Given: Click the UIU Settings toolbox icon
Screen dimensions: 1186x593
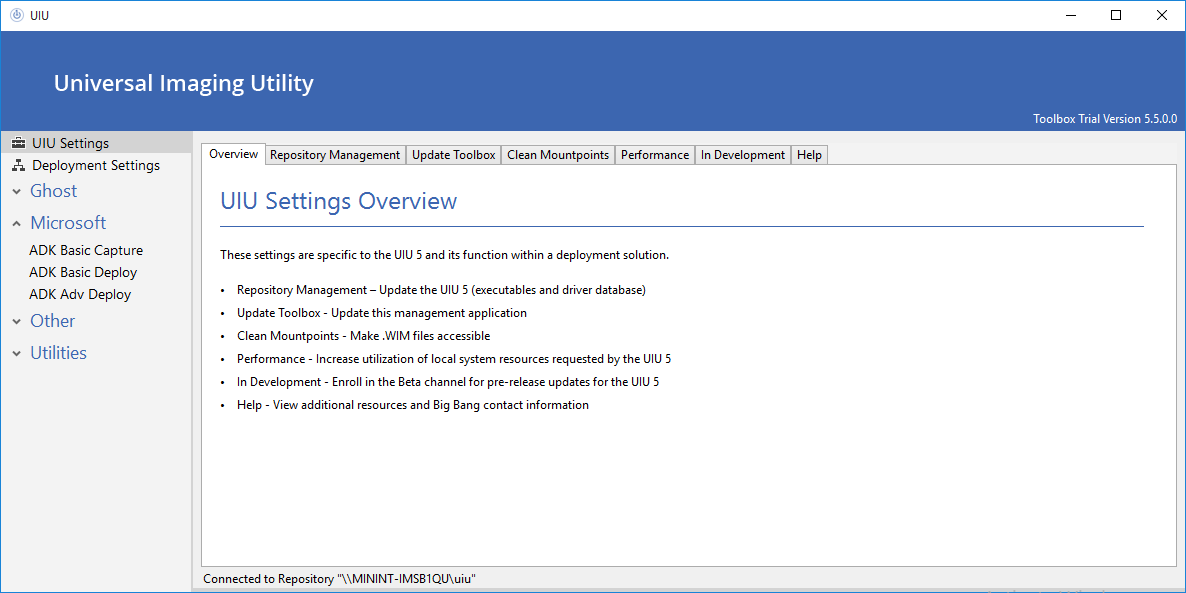Looking at the screenshot, I should pyautogui.click(x=18, y=143).
